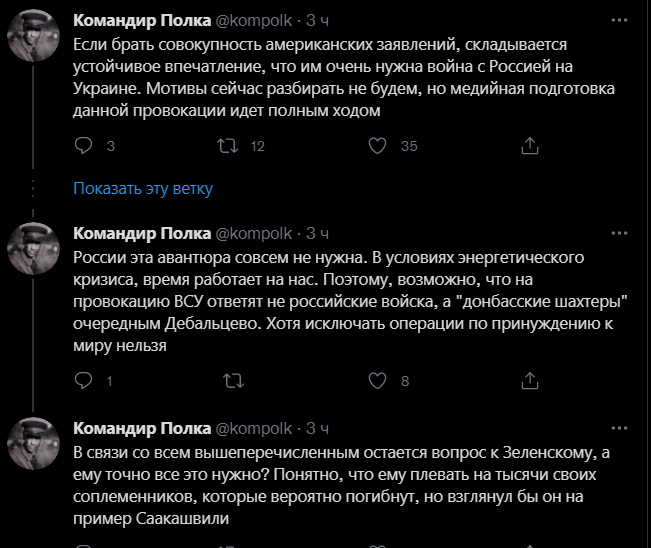This screenshot has width=651, height=548.
Task: Open Командир Полка name in second tweet
Action: click(x=142, y=233)
